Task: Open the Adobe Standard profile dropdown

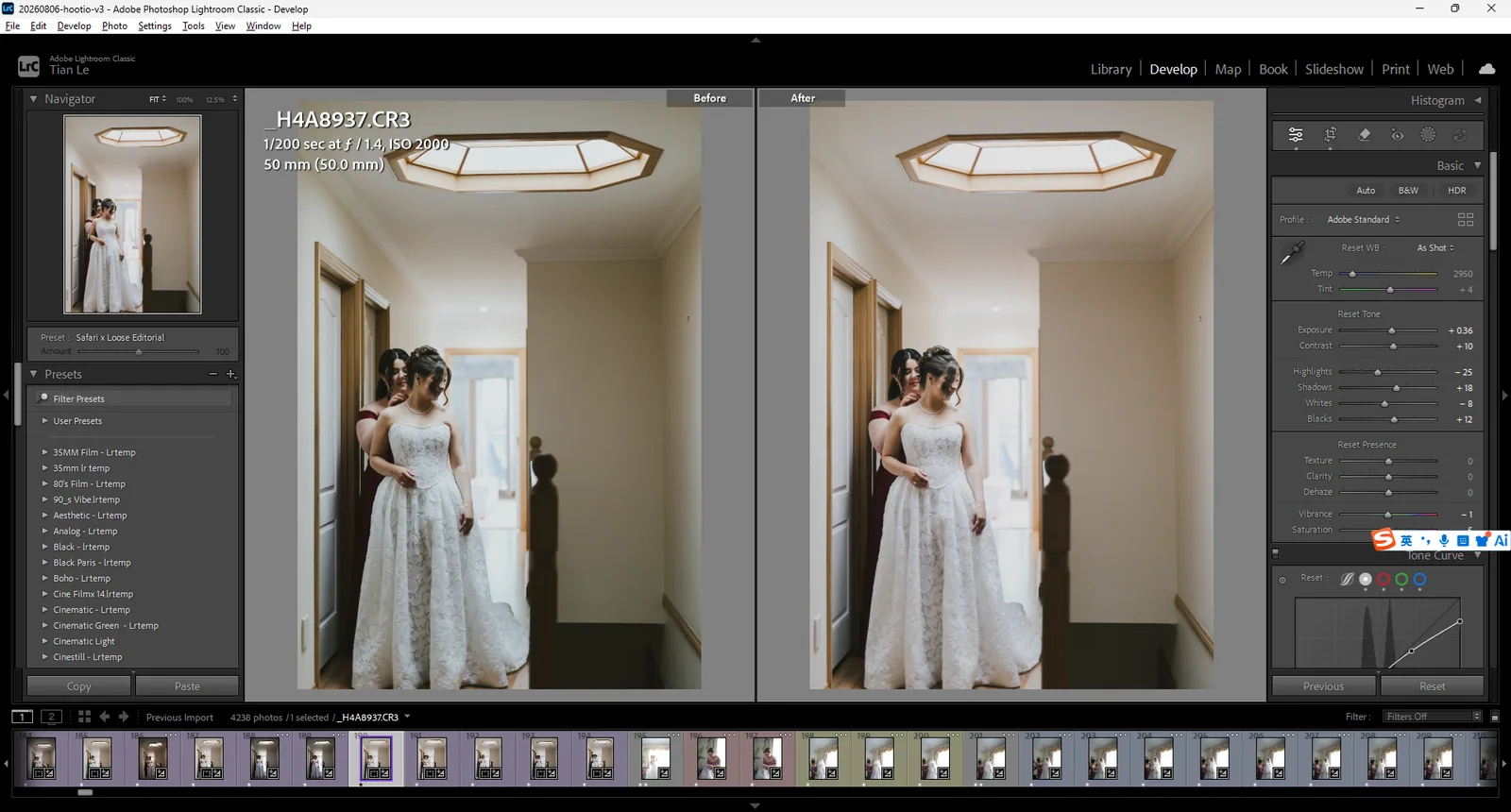Action: coord(1364,220)
